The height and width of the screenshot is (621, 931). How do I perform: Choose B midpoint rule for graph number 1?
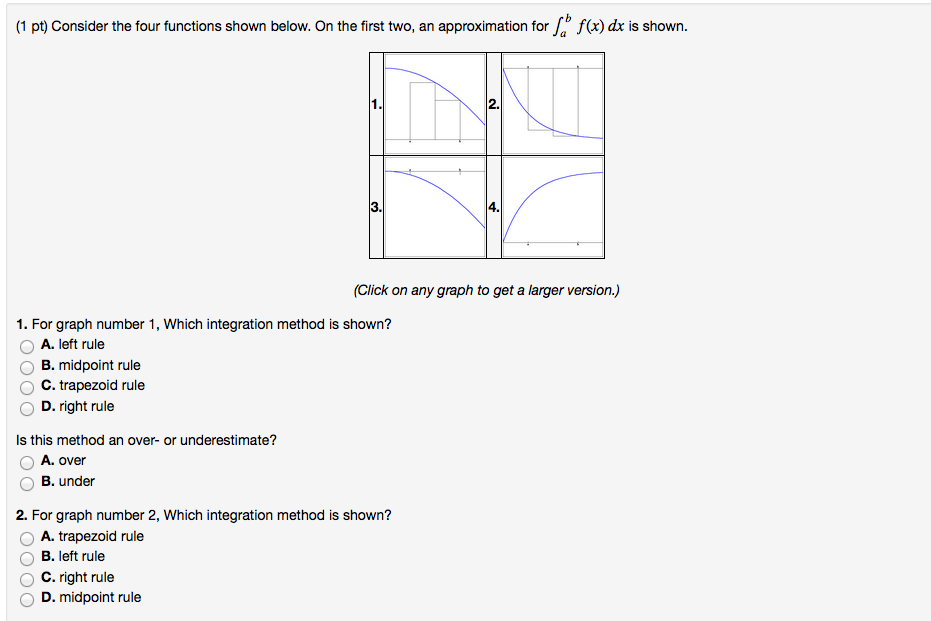[26, 365]
